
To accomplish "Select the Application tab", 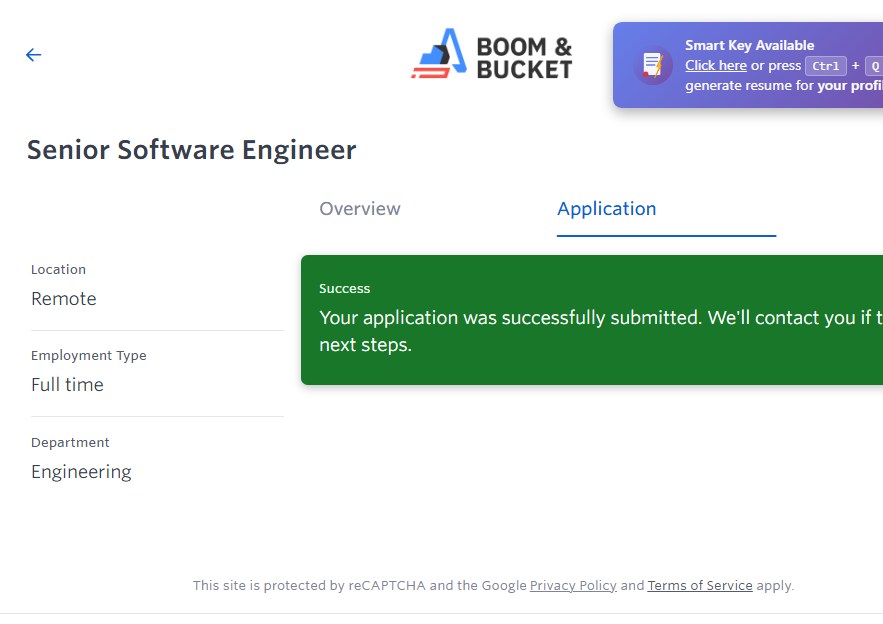I will tap(607, 209).
